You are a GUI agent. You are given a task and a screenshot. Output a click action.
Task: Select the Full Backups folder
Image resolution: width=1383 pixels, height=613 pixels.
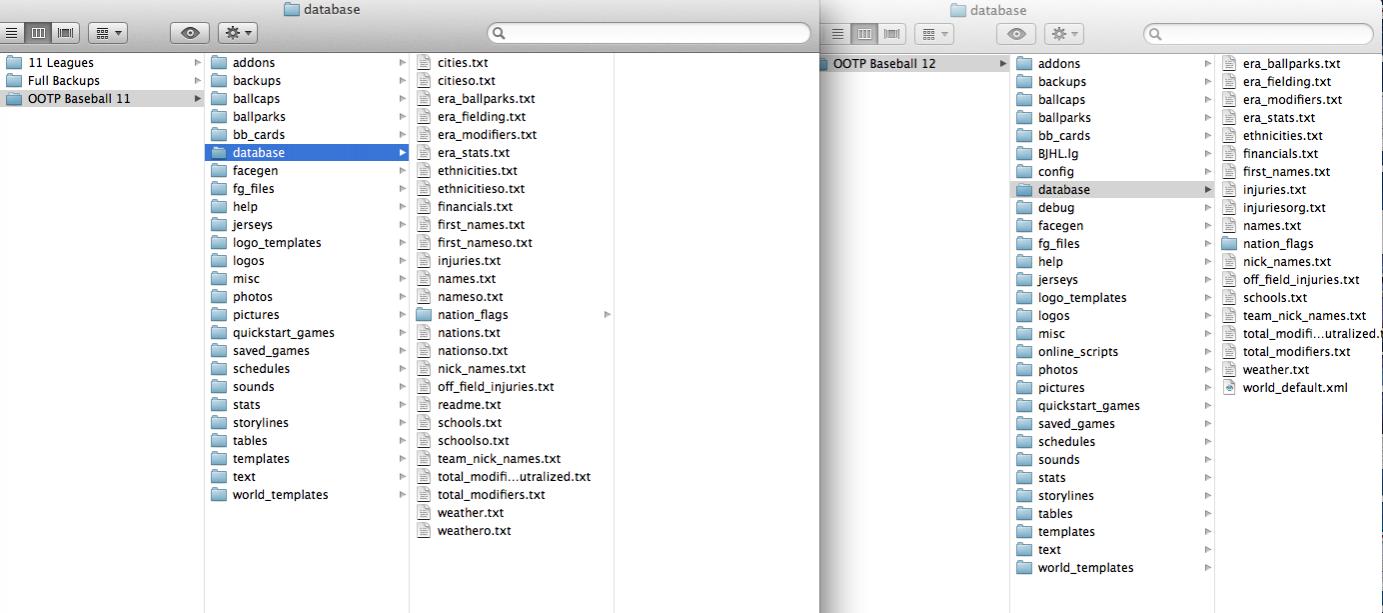tap(63, 81)
